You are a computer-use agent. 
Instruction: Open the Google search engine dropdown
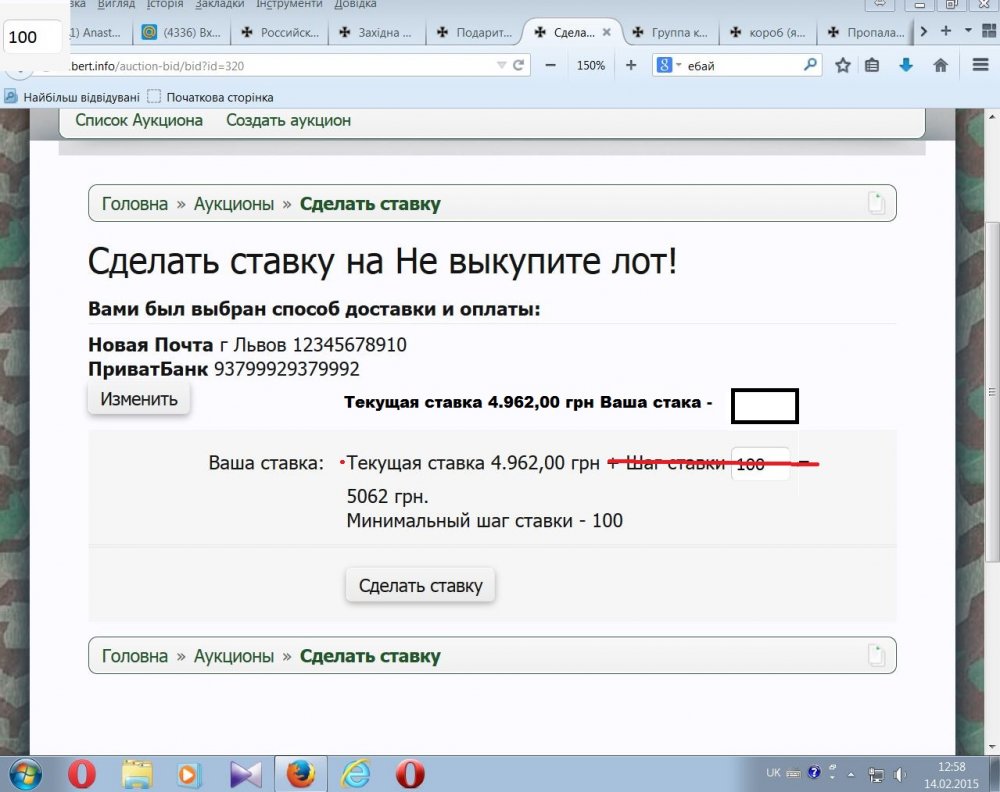[x=668, y=65]
